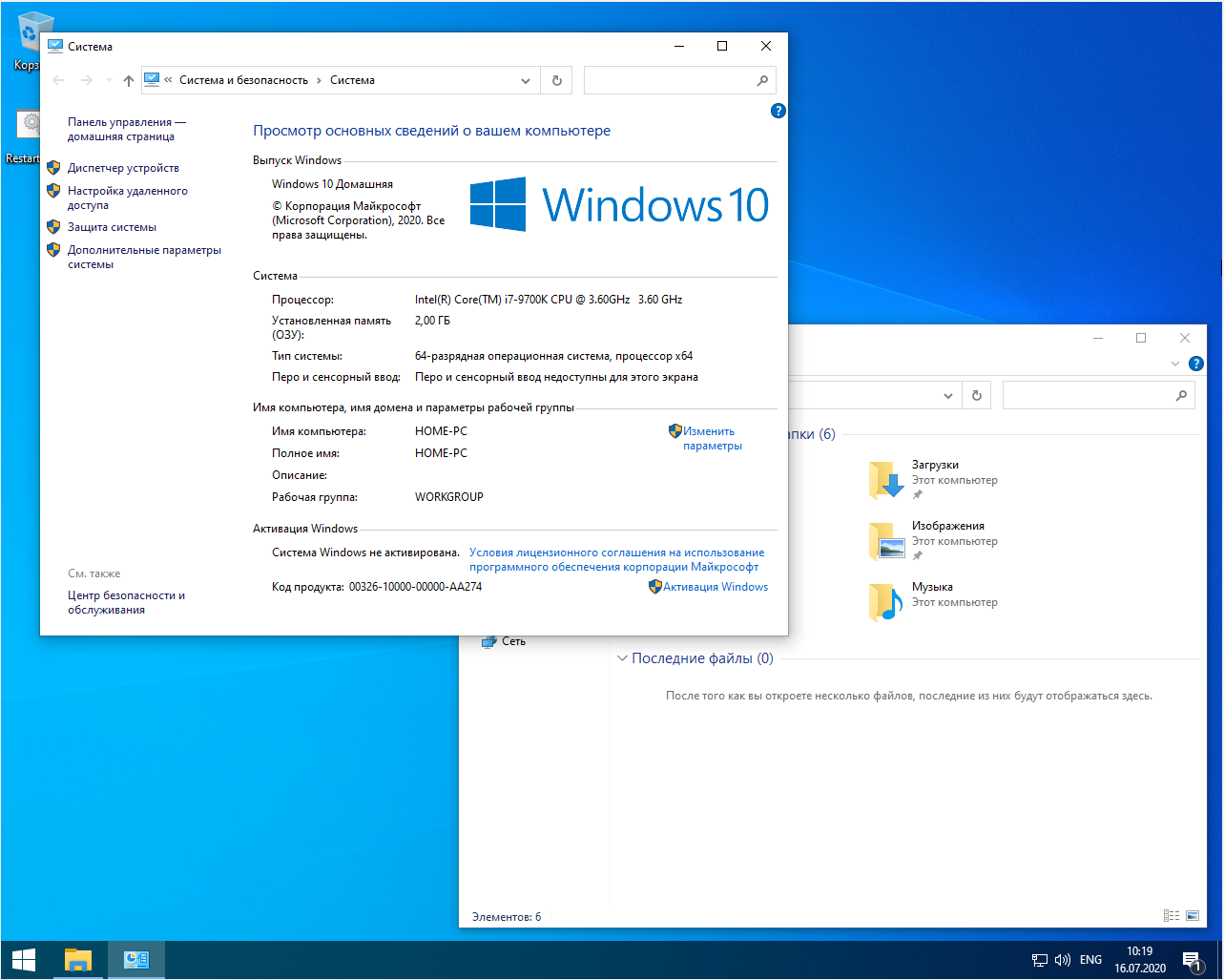The height and width of the screenshot is (980, 1224).
Task: Click shield icon beside Изменить параметры
Action: 674,431
